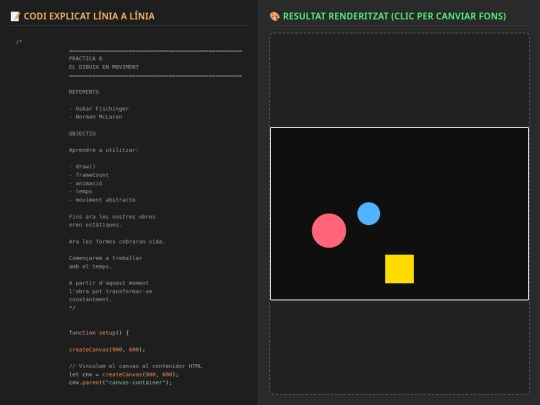The height and width of the screenshot is (405, 540).
Task: Click the 'constantment.' comment line
Action: click(x=90, y=299)
